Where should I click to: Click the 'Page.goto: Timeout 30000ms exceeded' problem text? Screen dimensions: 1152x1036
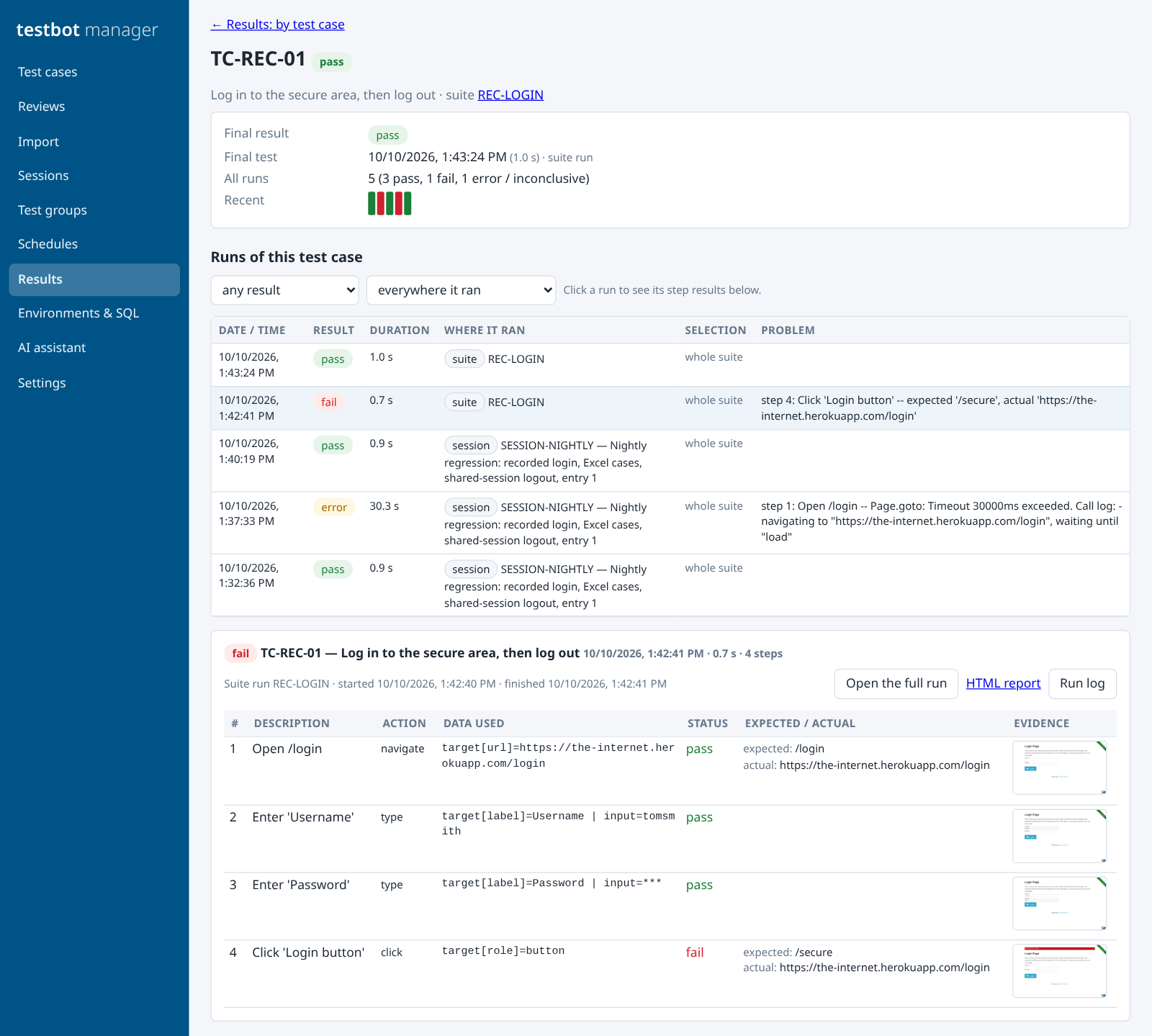click(x=941, y=521)
